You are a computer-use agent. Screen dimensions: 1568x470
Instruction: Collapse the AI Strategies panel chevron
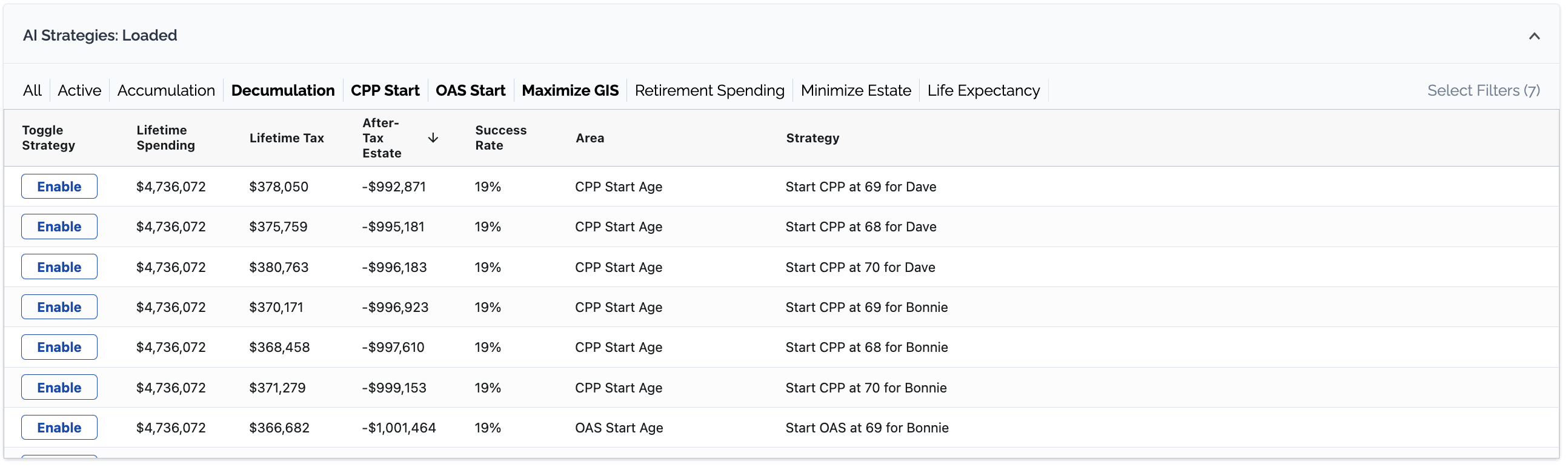tap(1533, 36)
